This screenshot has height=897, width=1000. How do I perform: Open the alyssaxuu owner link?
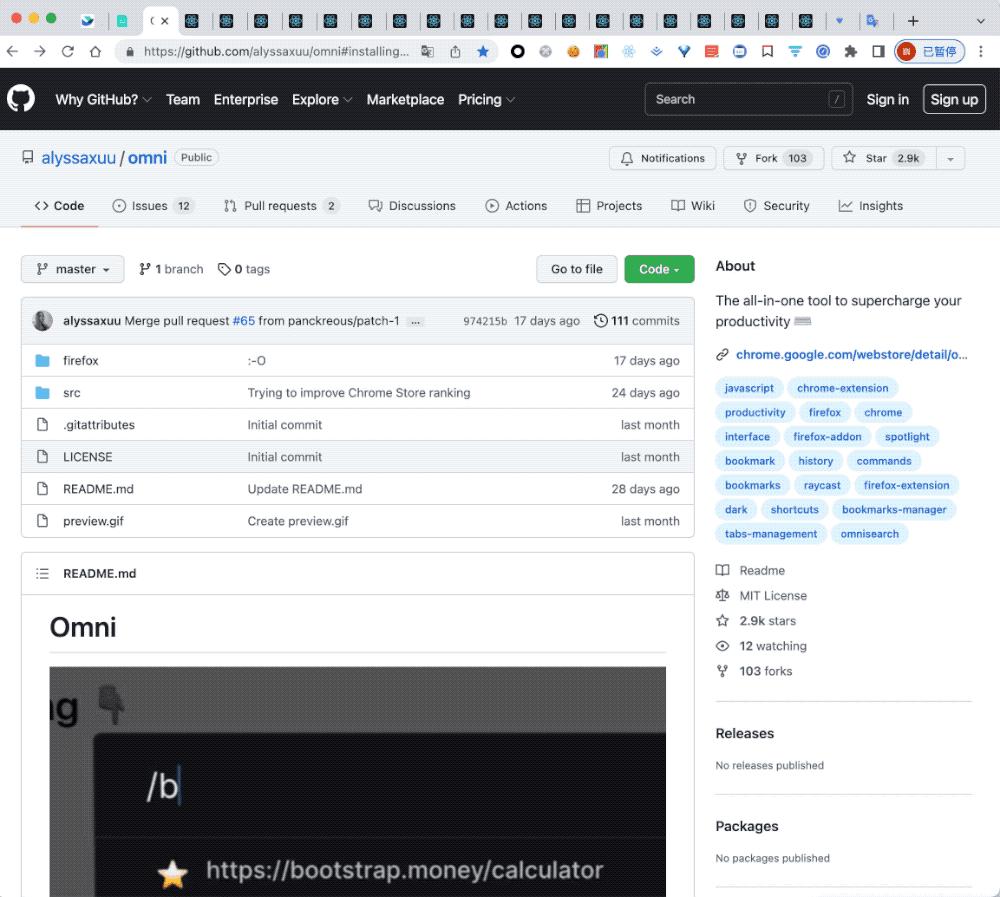tap(78, 158)
